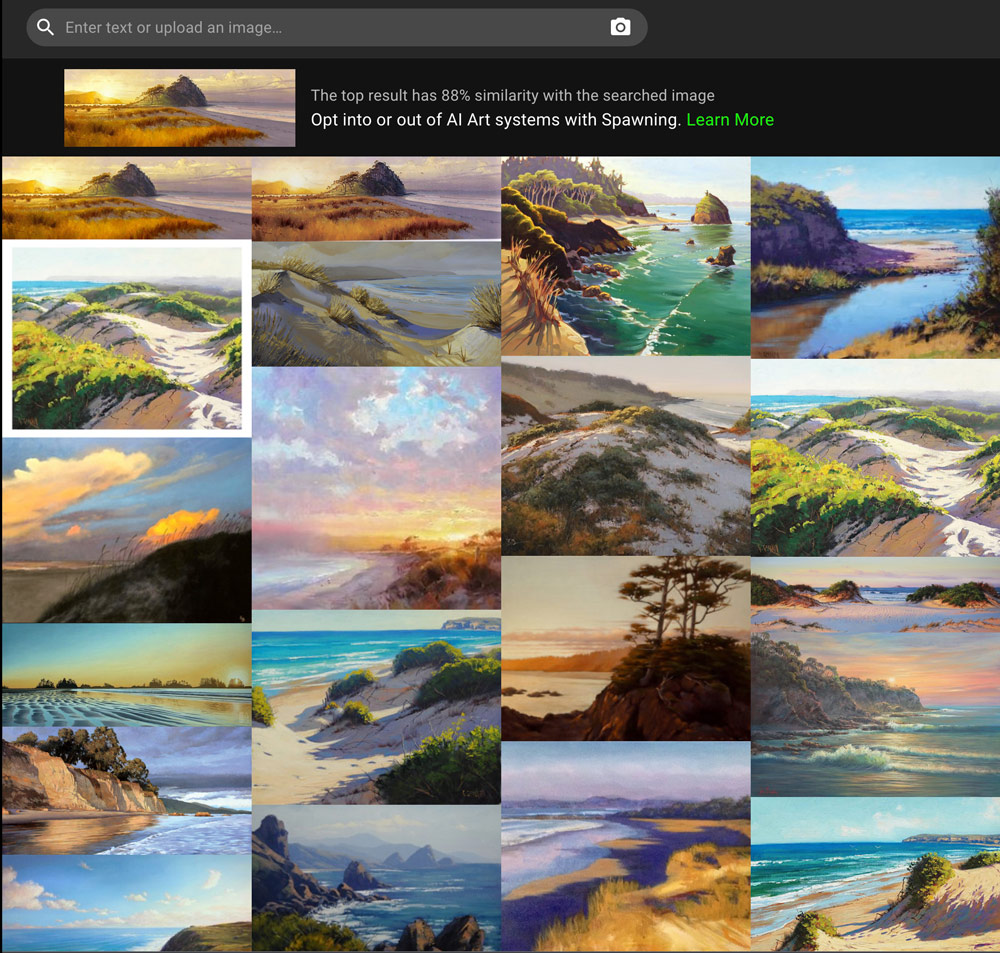Open the first top-left golden dune result
Viewport: 1000px width, 953px height.
click(x=126, y=198)
